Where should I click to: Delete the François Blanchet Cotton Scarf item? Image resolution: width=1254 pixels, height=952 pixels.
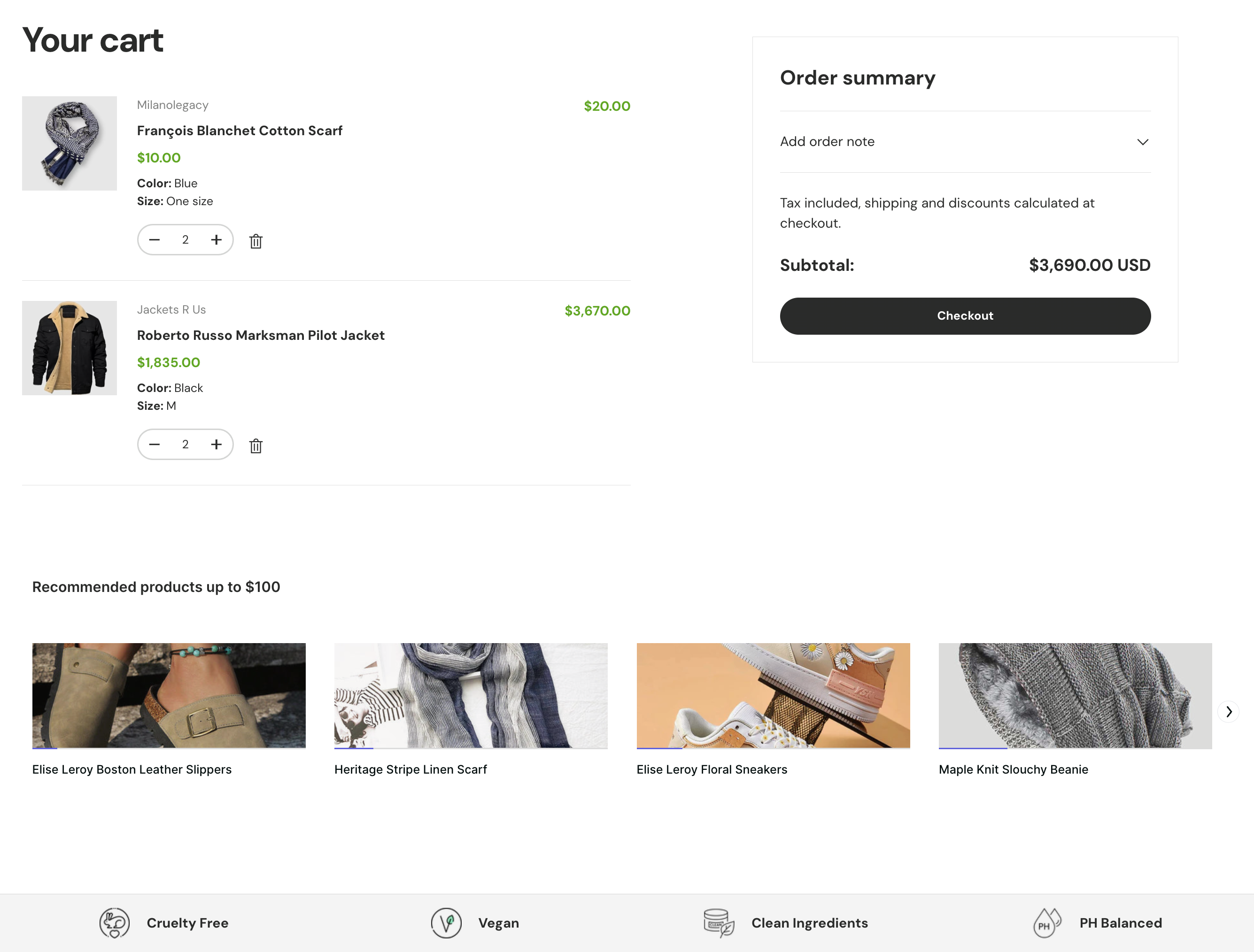tap(255, 241)
